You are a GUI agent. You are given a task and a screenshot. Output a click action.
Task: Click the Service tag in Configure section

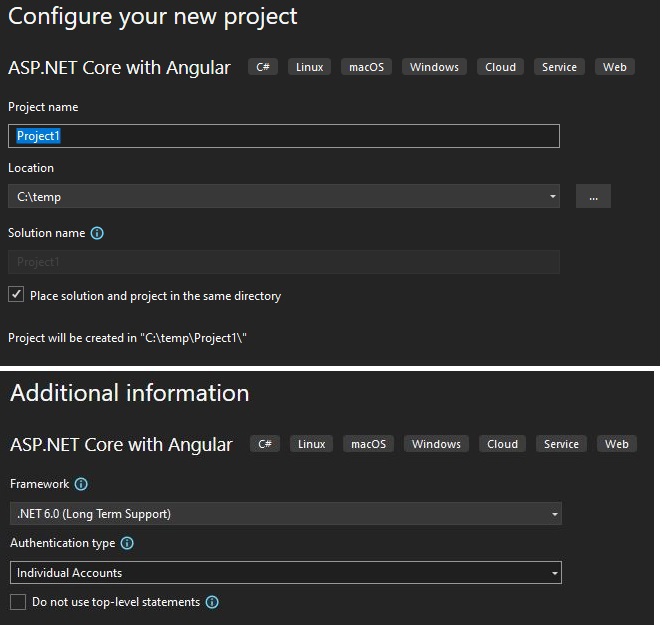[559, 67]
